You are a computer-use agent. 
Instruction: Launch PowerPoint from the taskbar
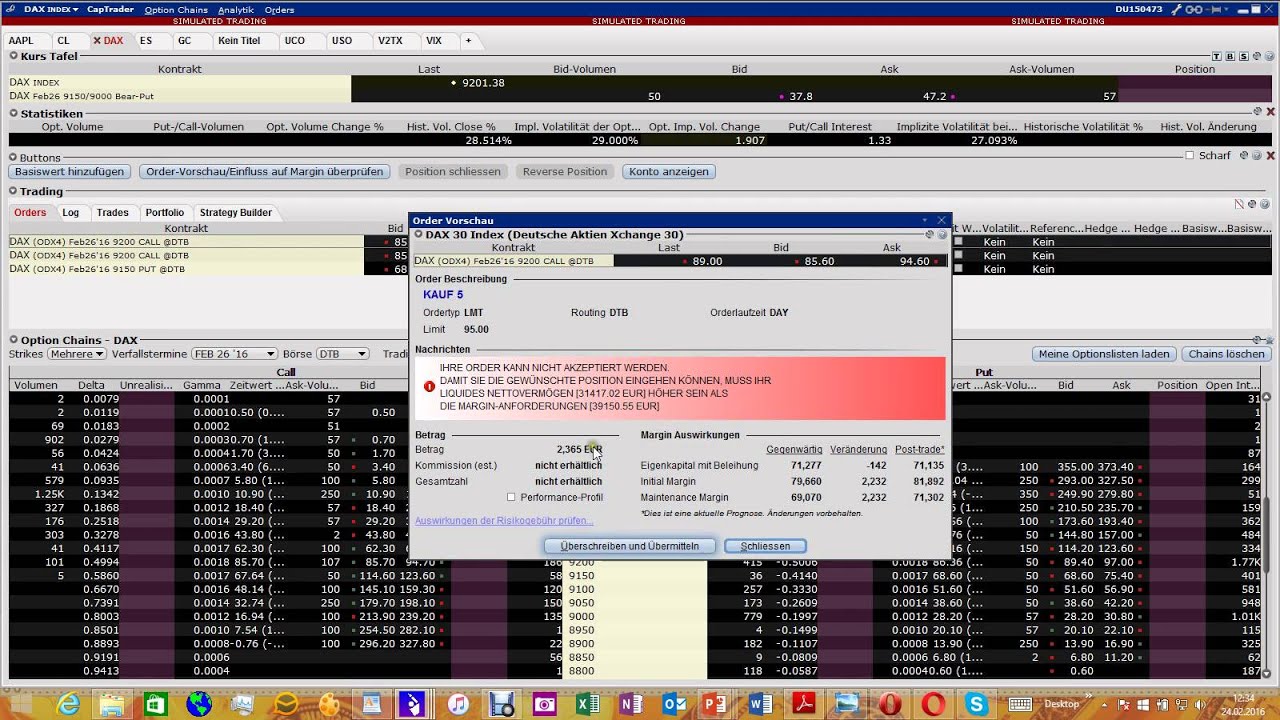coord(717,704)
